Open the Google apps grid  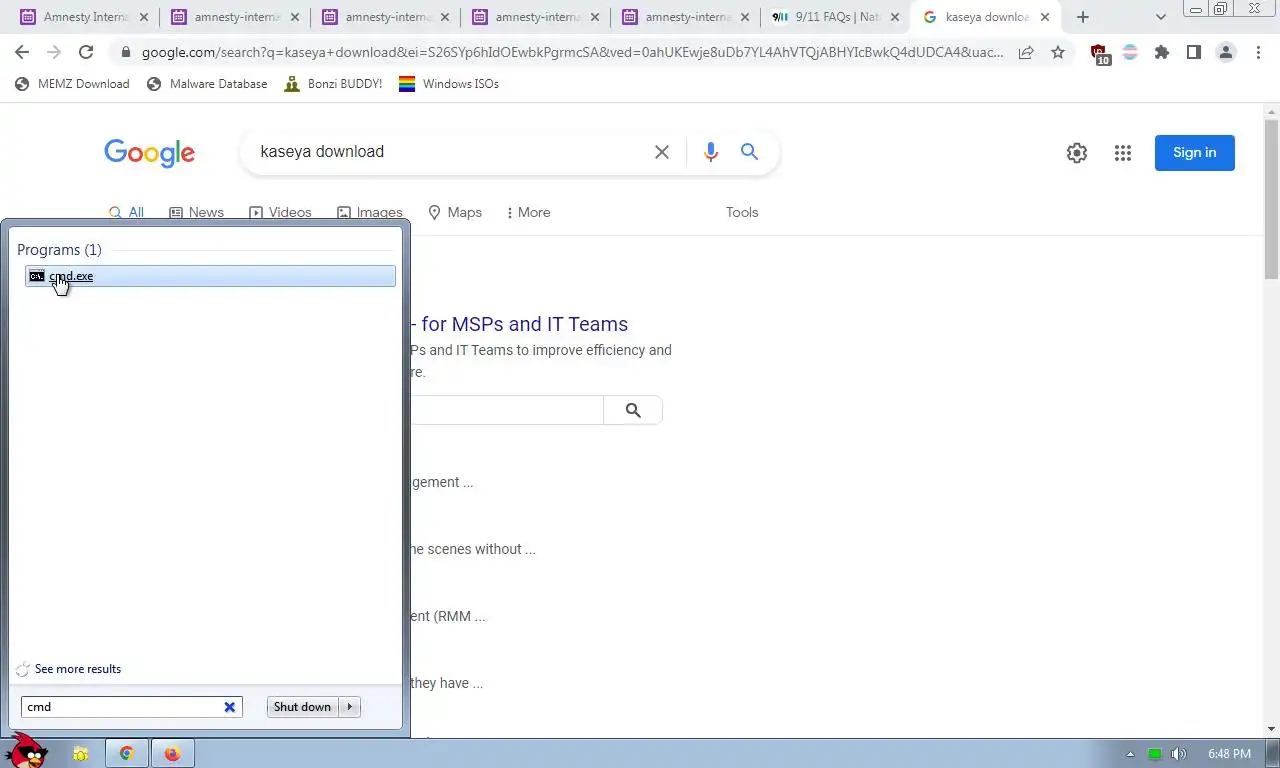(x=1123, y=153)
